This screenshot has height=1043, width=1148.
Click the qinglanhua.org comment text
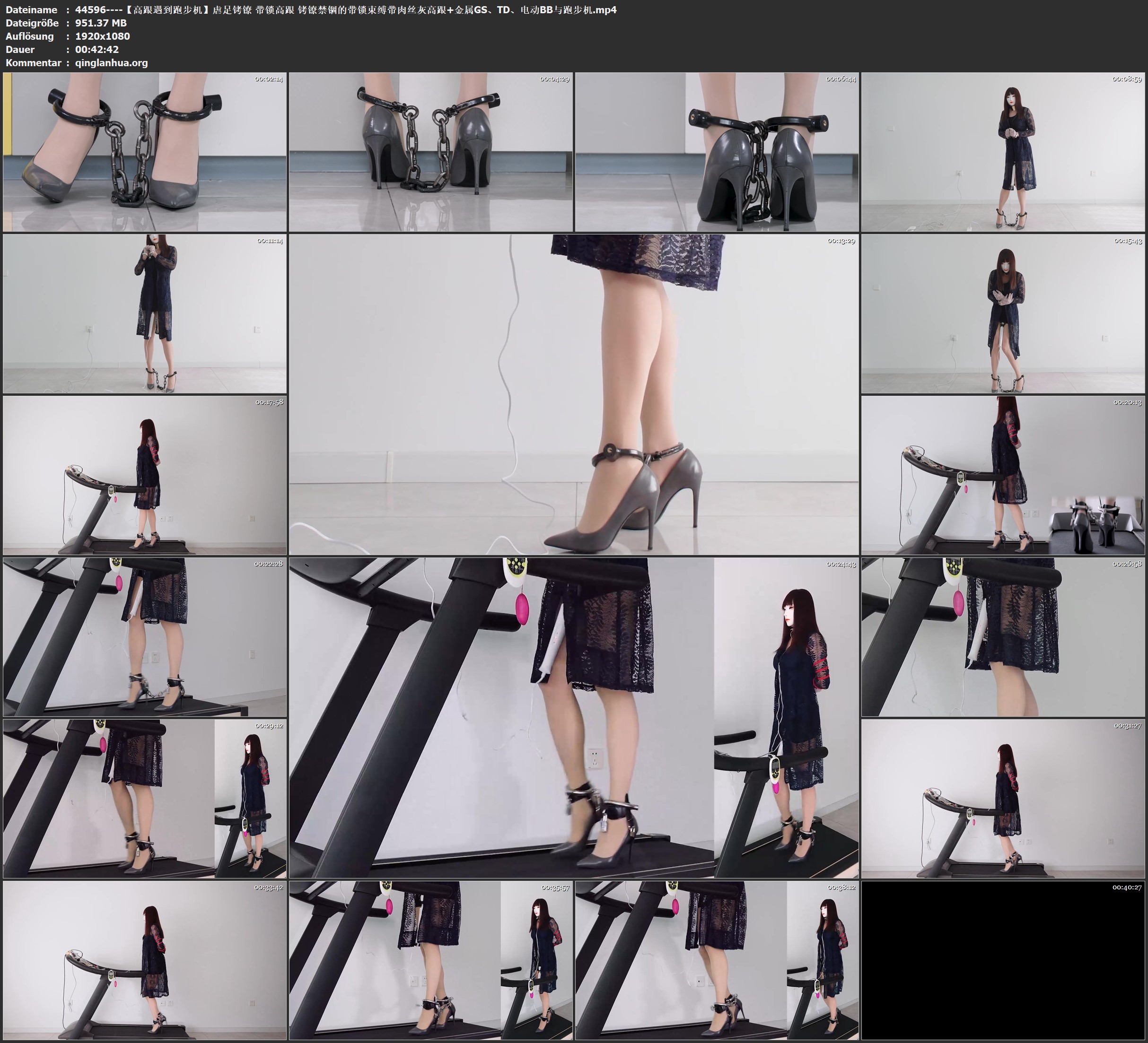(112, 62)
